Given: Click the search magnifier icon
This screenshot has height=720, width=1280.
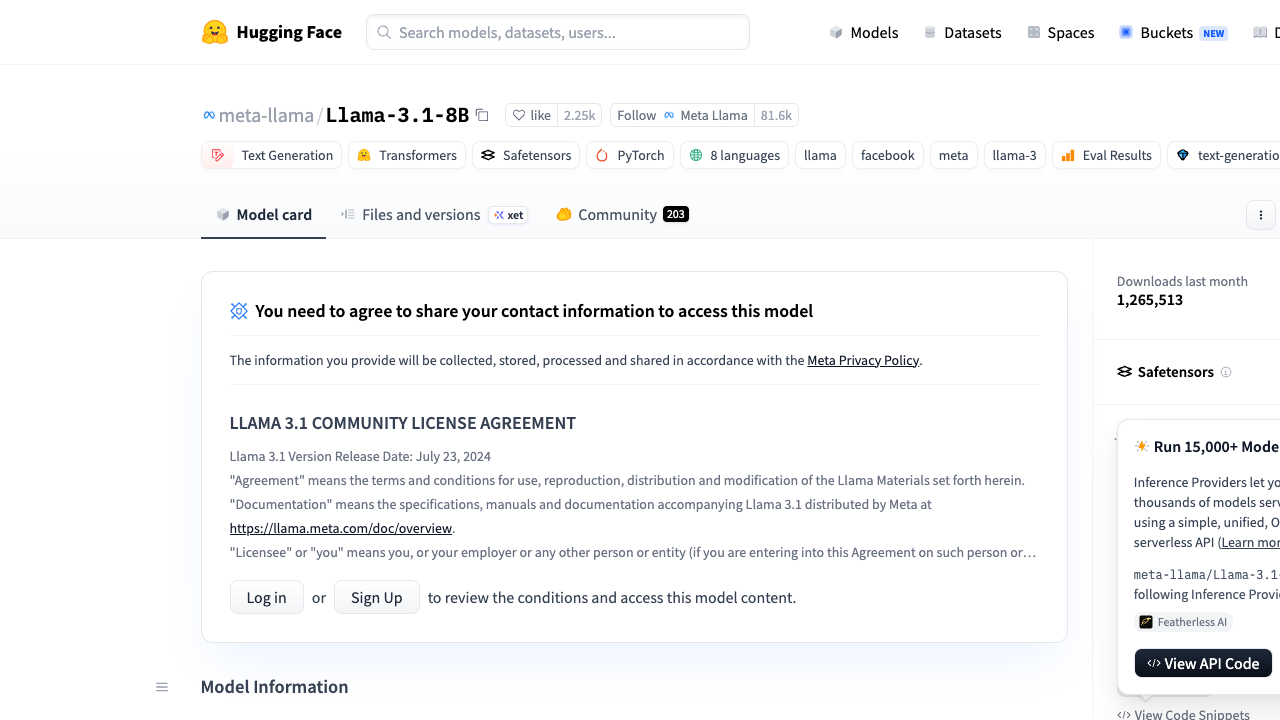Looking at the screenshot, I should tap(384, 32).
